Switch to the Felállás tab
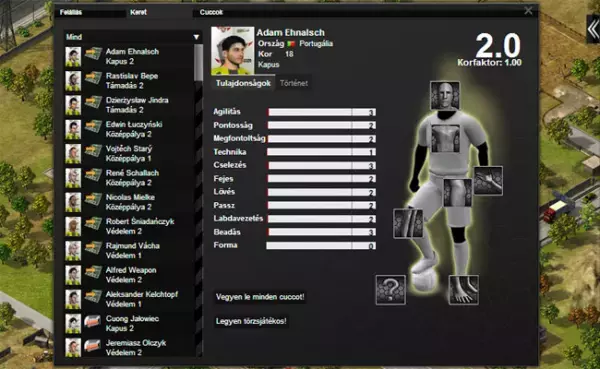This screenshot has height=369, width=600. click(x=71, y=12)
